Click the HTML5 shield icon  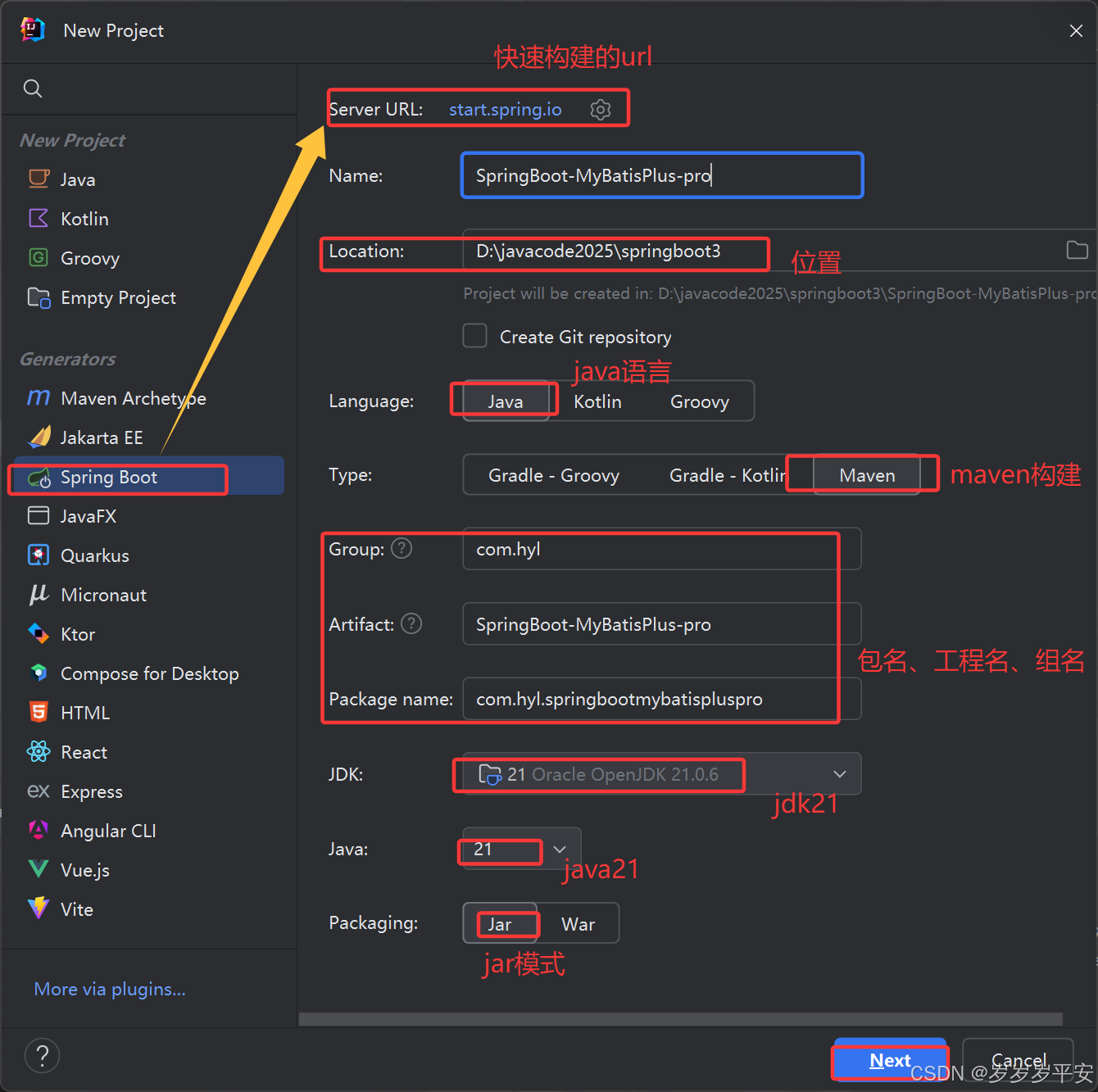39,712
